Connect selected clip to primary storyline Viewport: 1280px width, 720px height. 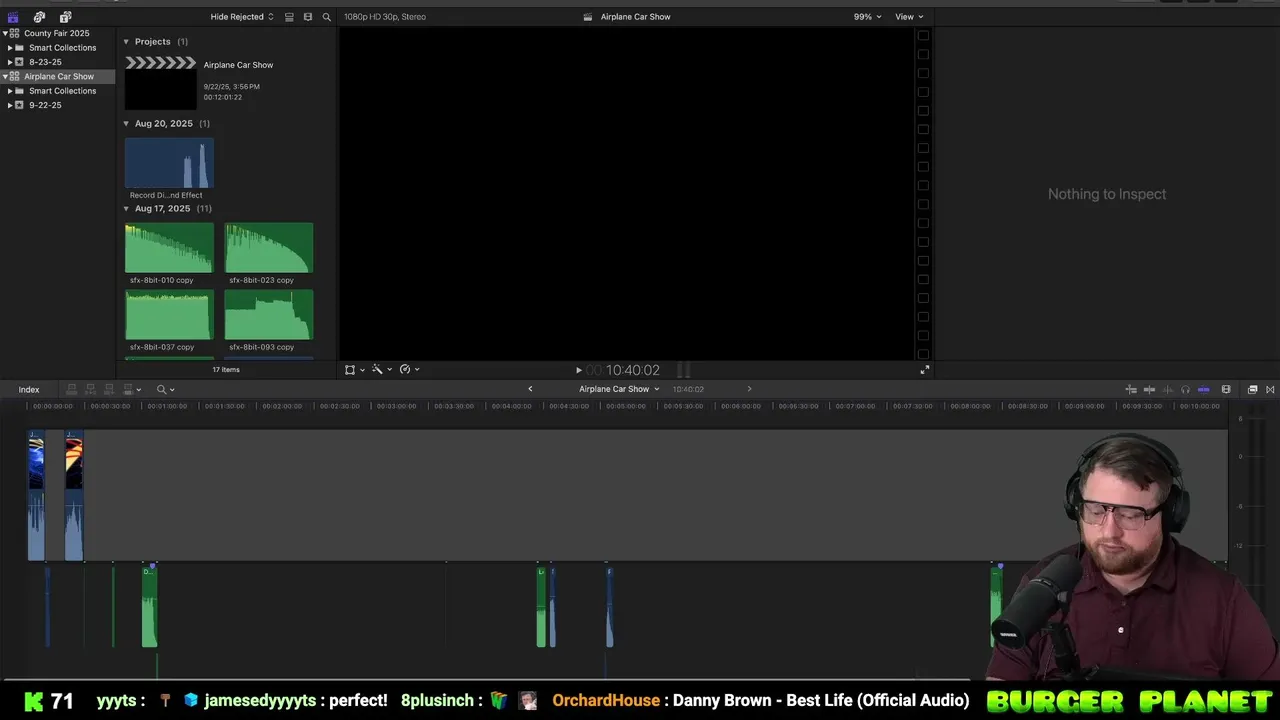[x=71, y=389]
